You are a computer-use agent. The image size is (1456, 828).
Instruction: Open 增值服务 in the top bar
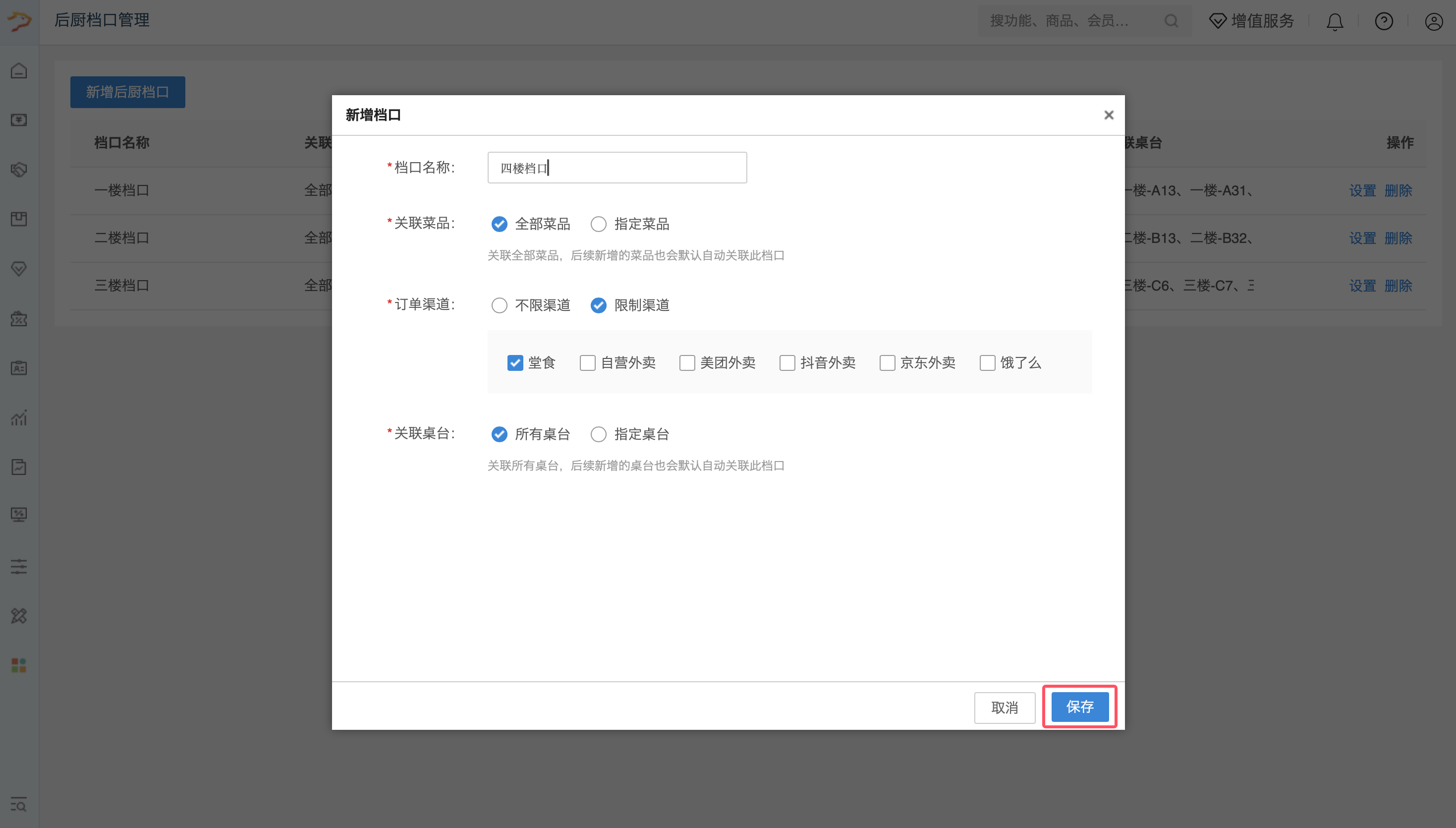(1251, 21)
